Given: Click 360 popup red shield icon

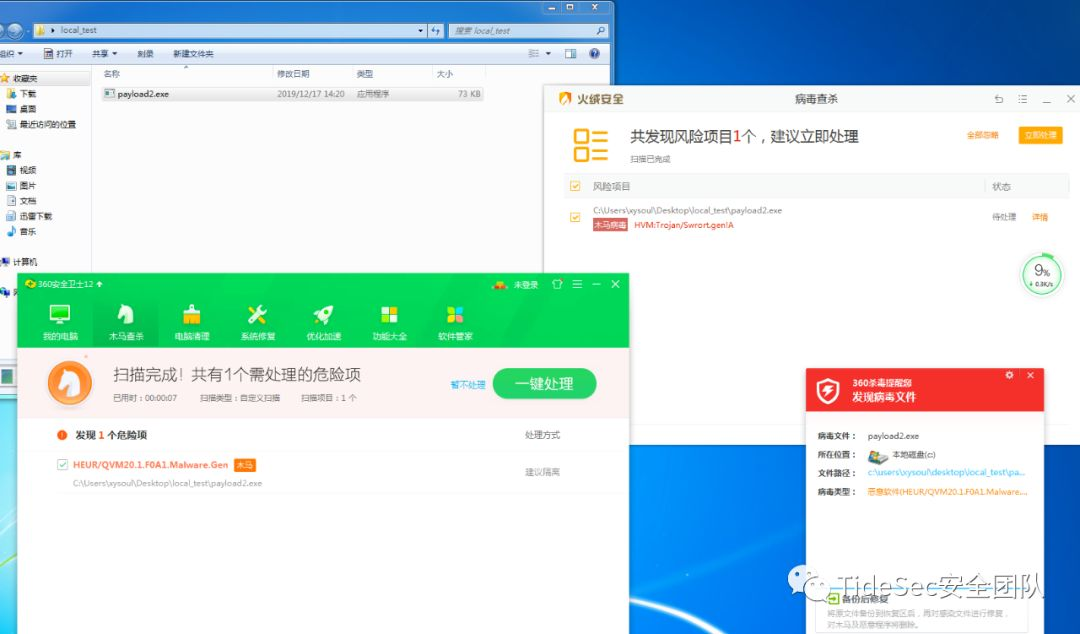Looking at the screenshot, I should coord(828,391).
